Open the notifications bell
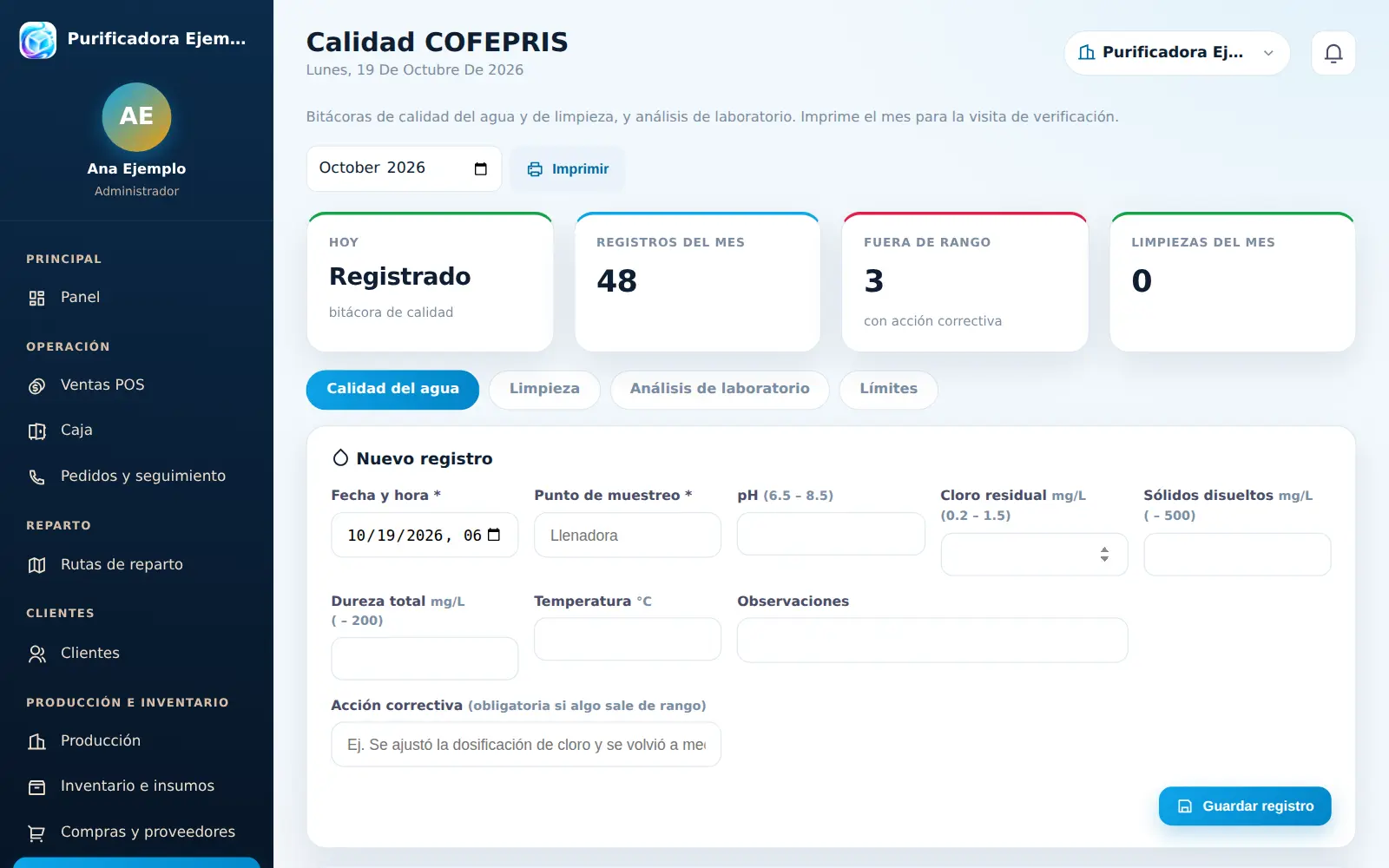Viewport: 1389px width, 868px height. coord(1333,53)
